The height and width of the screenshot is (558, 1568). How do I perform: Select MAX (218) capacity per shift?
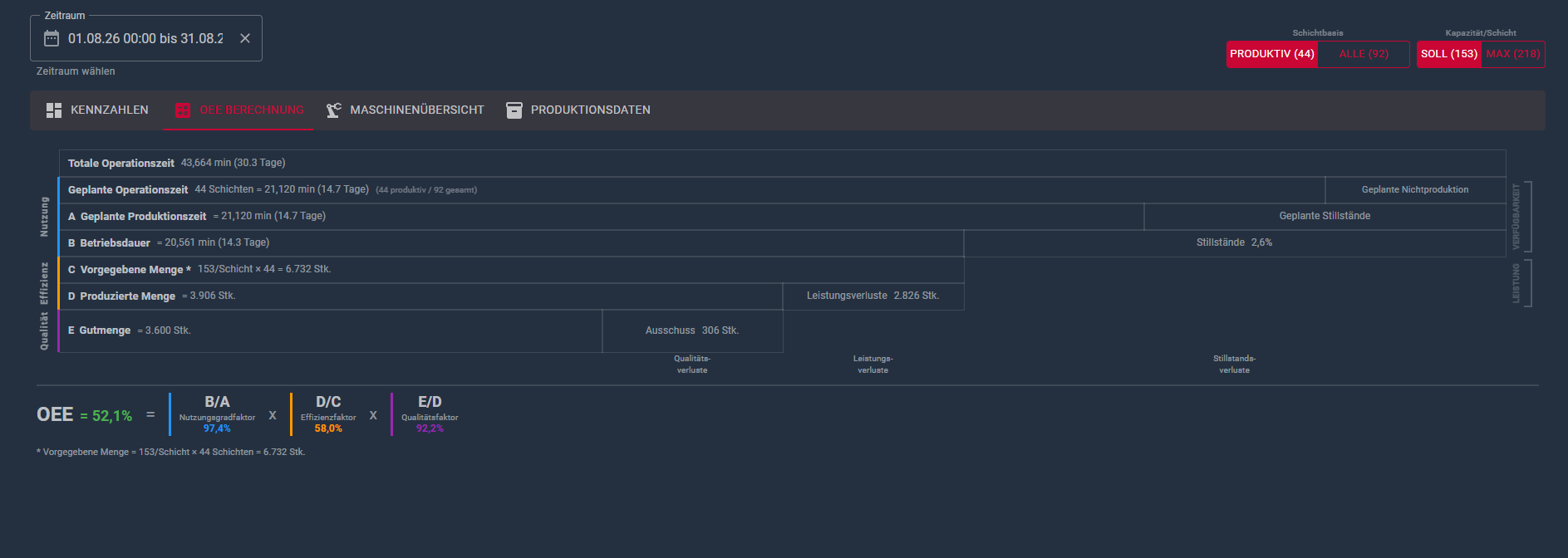click(x=1513, y=54)
